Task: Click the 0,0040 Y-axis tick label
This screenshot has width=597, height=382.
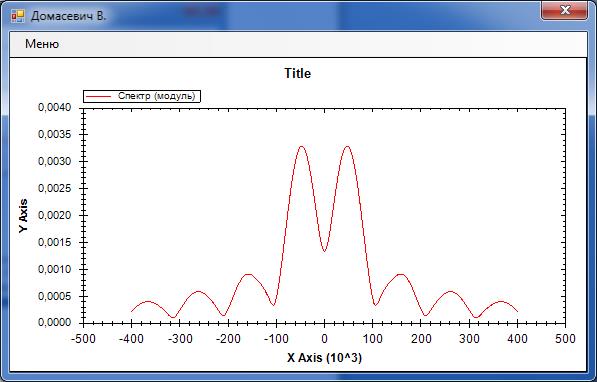Action: click(55, 107)
